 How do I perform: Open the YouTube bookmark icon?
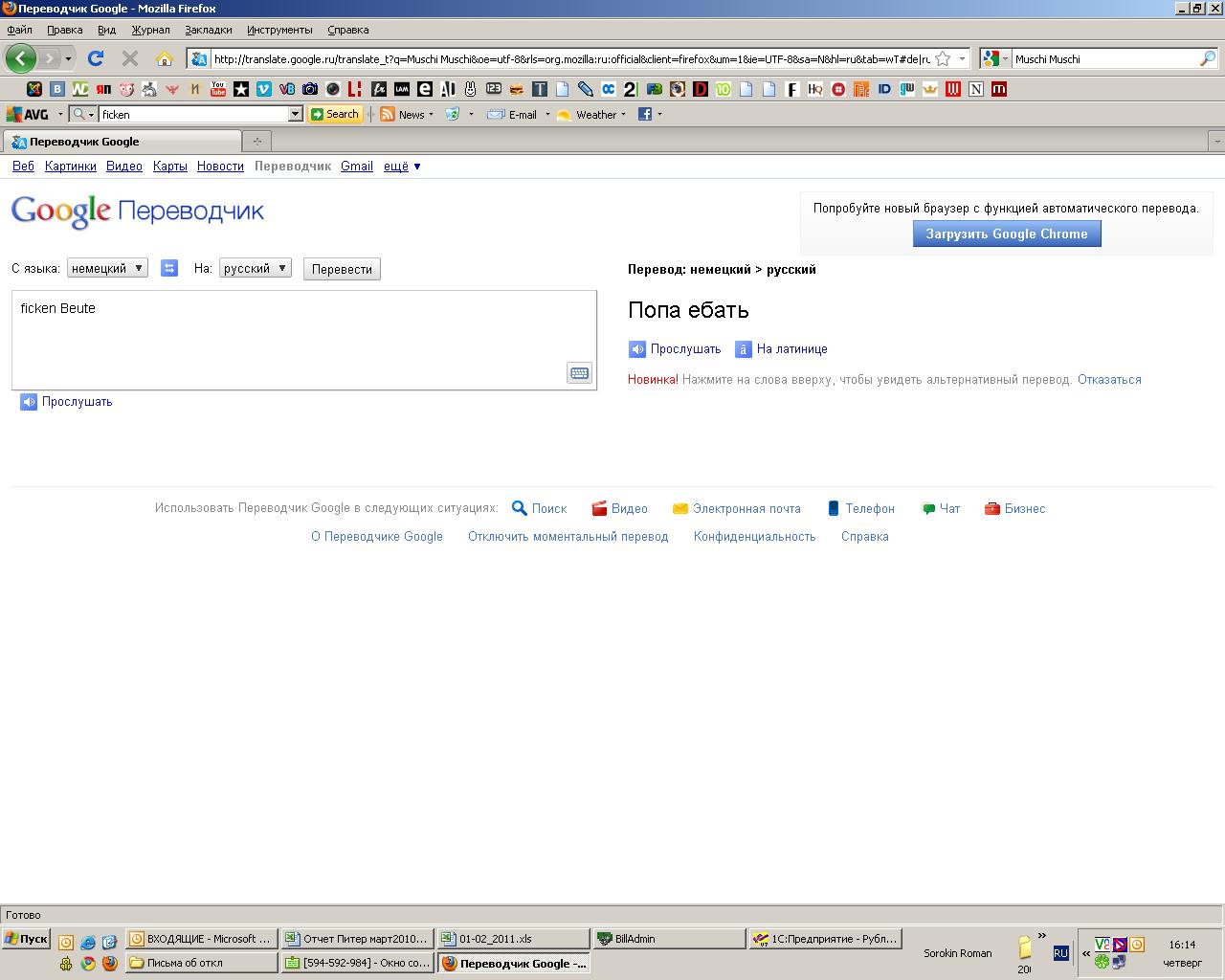pyautogui.click(x=218, y=89)
